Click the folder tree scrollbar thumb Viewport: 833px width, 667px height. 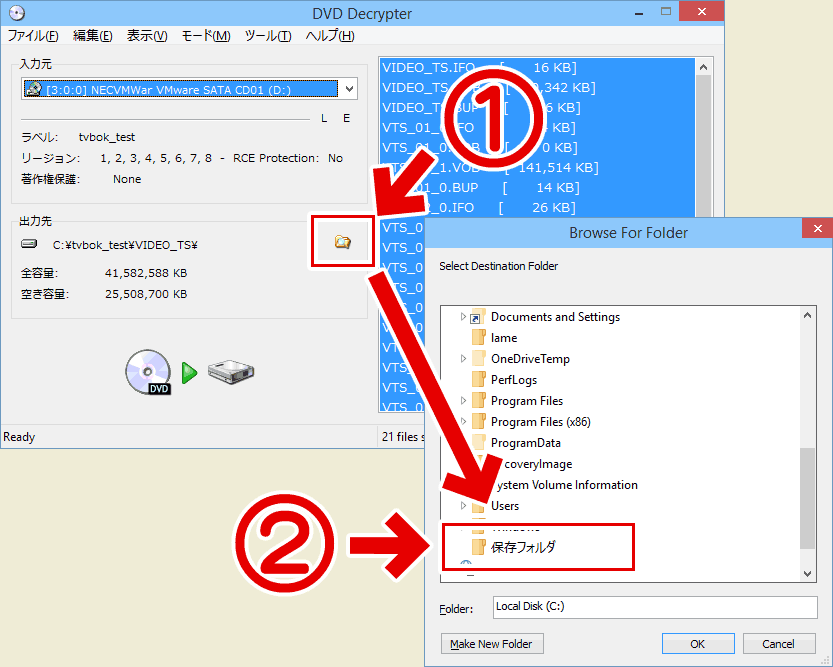click(x=808, y=498)
